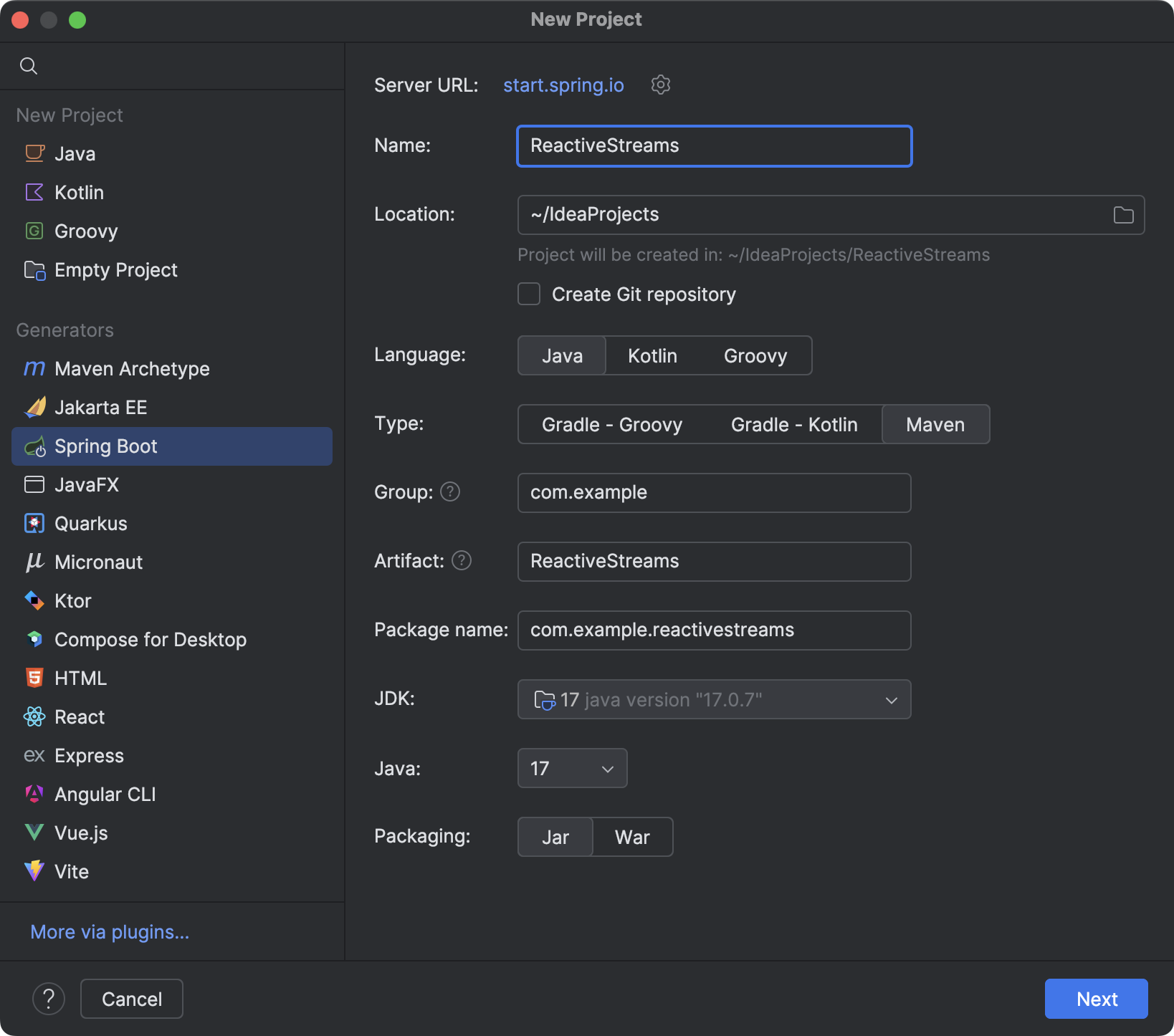Viewport: 1174px width, 1036px height.
Task: Select the Jakarta EE generator icon
Action: [34, 407]
